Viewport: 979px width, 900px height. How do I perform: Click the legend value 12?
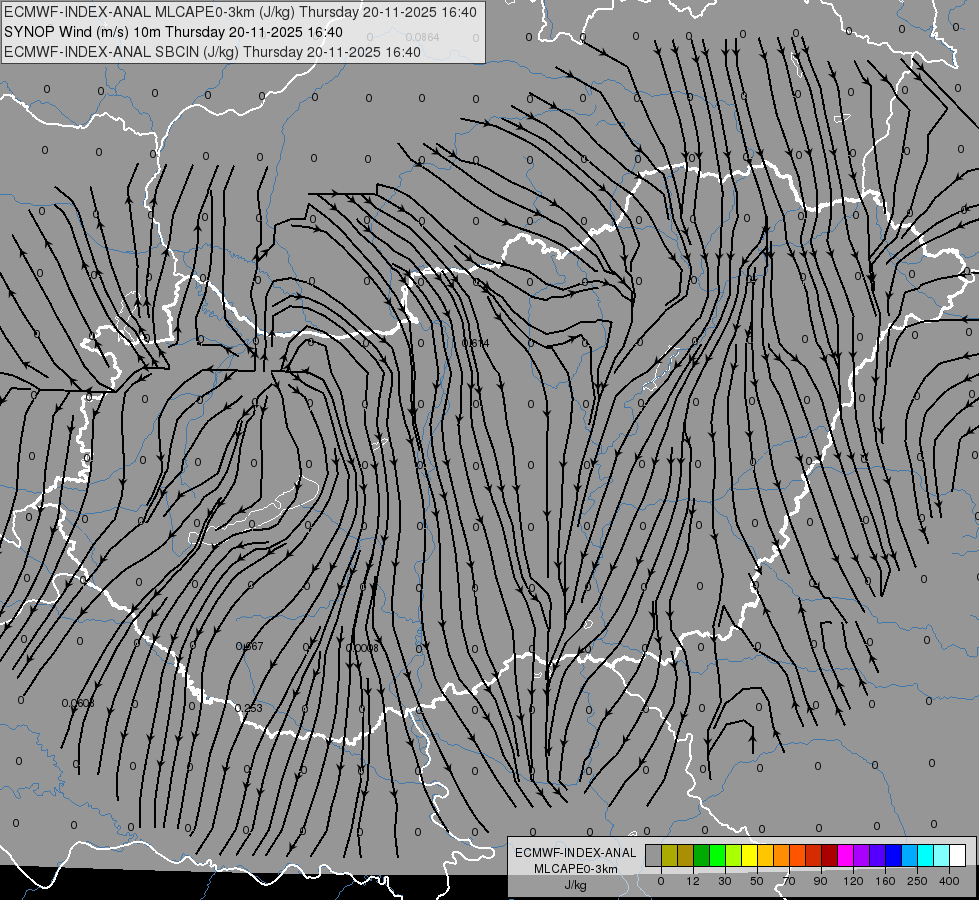tap(693, 881)
